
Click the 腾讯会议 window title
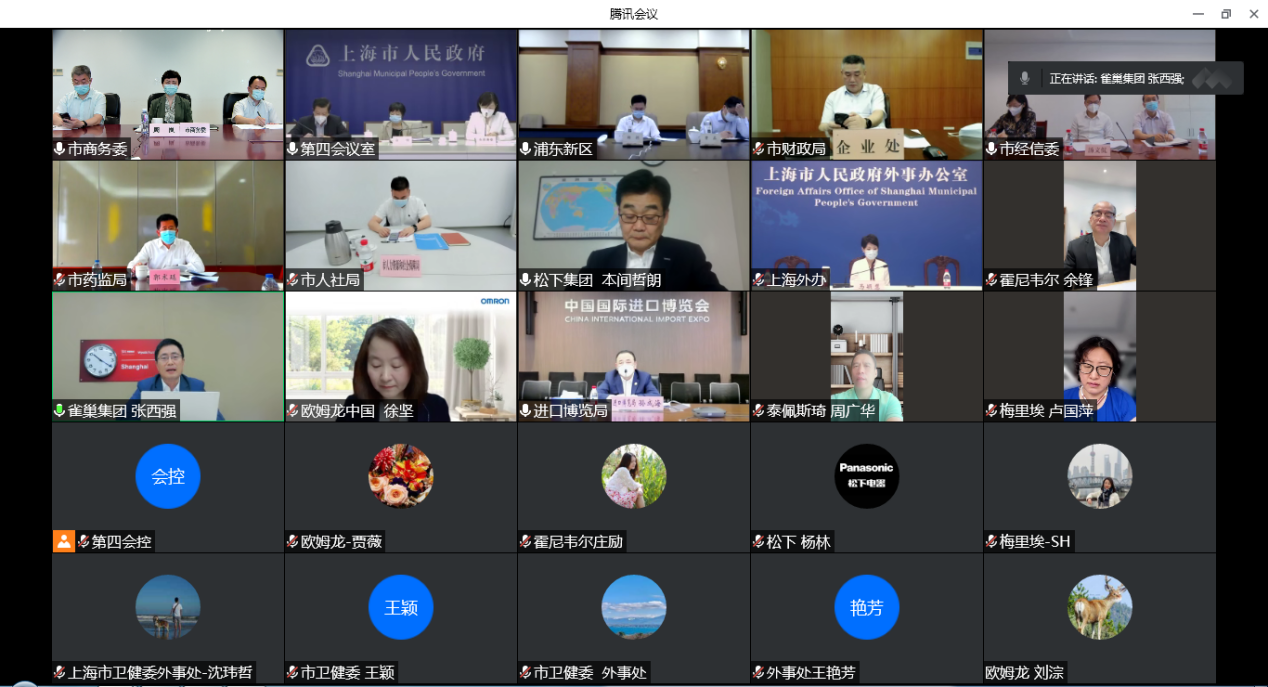click(634, 14)
